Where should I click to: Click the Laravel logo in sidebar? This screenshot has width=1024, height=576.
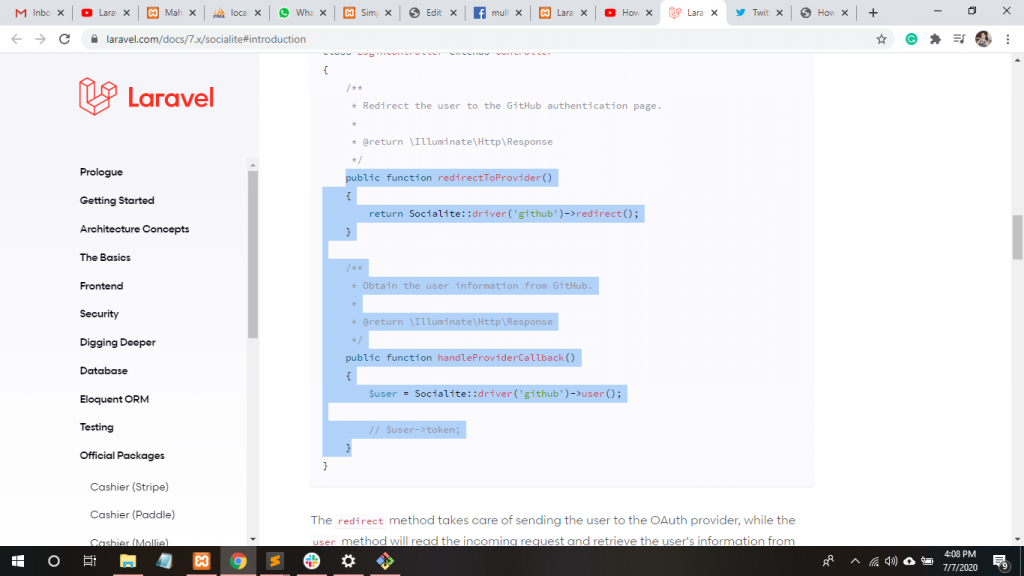146,97
